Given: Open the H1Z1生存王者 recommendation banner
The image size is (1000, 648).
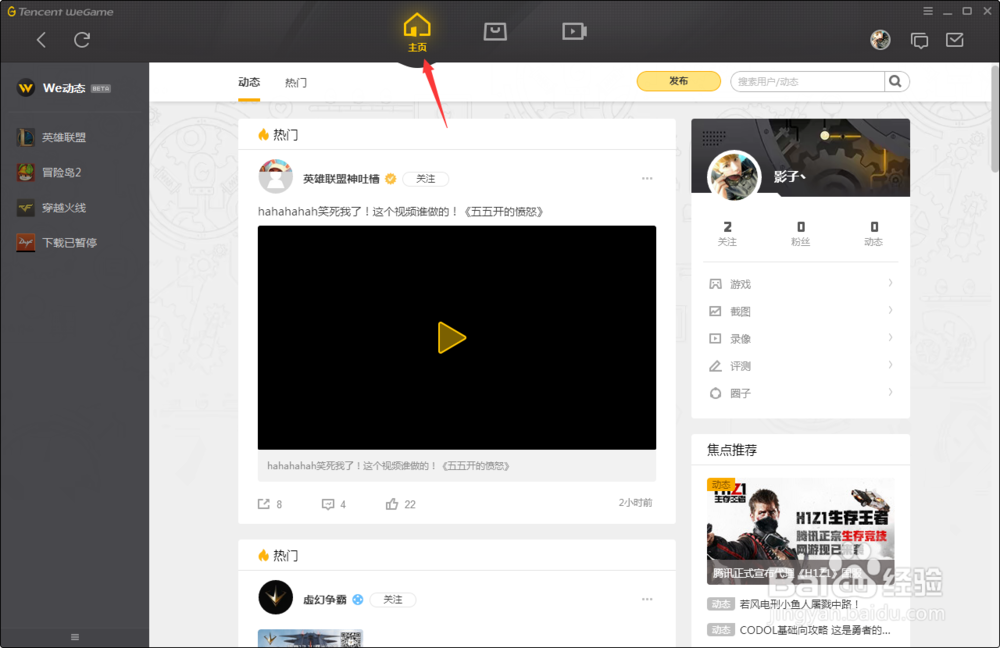Looking at the screenshot, I should [800, 531].
